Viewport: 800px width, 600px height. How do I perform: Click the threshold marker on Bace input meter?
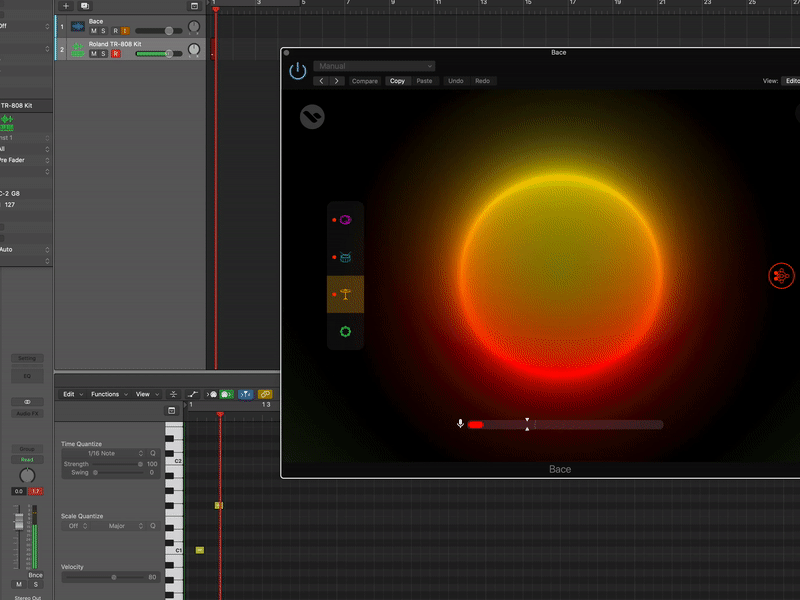[527, 424]
